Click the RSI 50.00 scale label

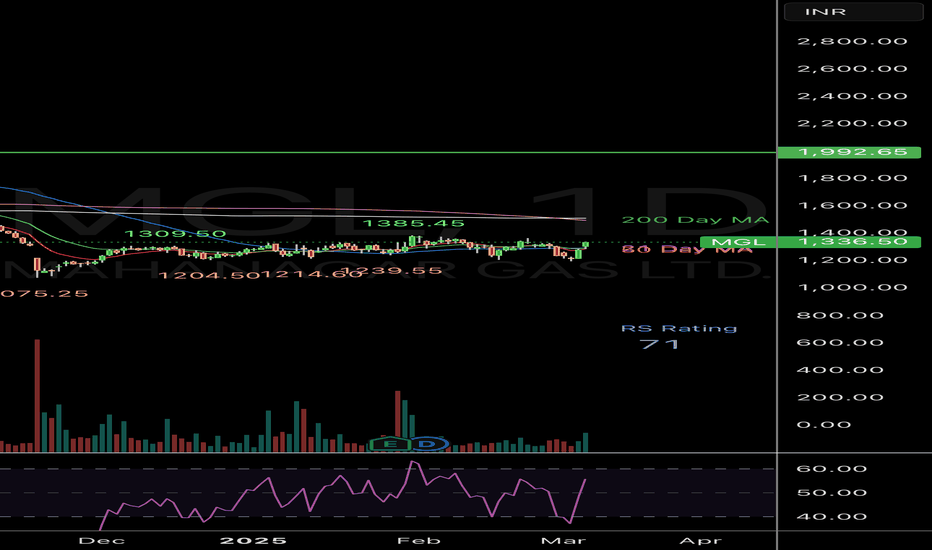832,493
